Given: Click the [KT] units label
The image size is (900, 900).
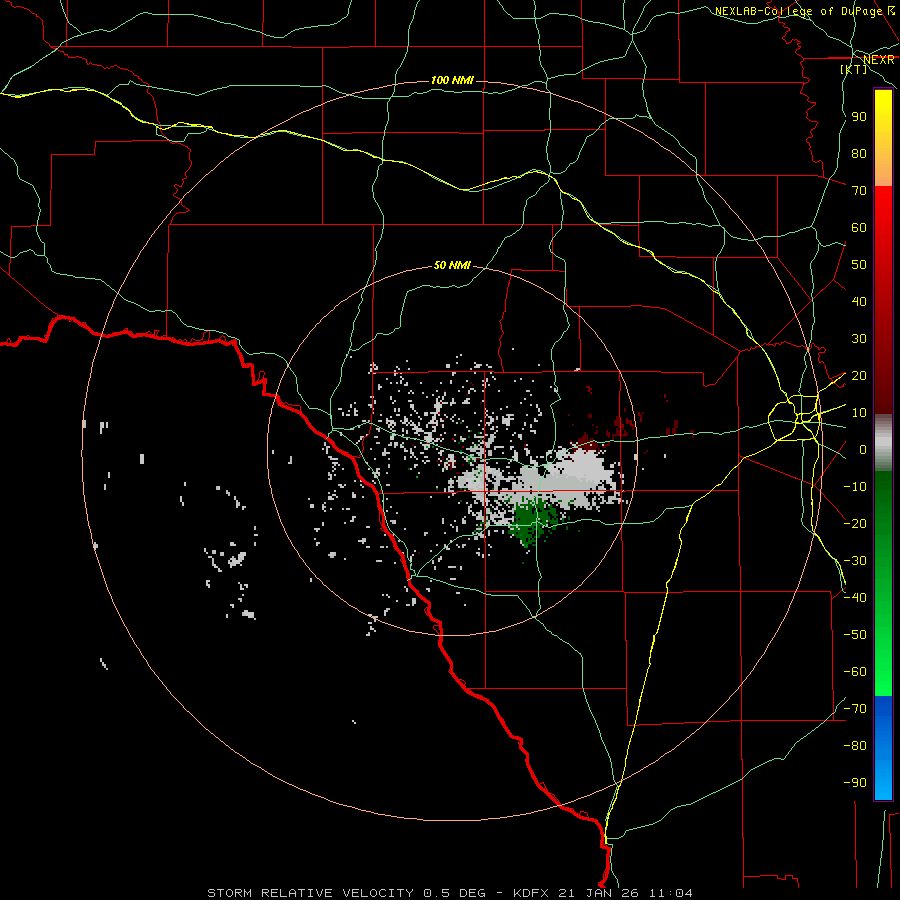Looking at the screenshot, I should pos(854,69).
